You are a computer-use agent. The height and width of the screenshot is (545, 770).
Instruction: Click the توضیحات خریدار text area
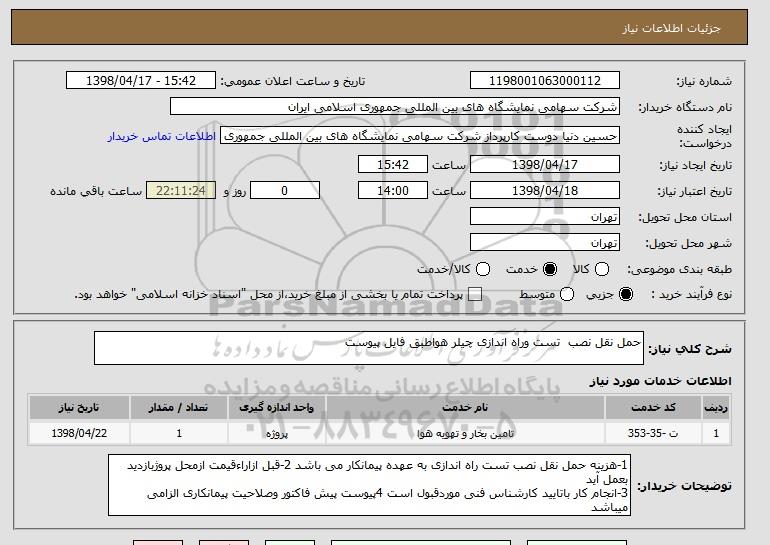tap(369, 485)
